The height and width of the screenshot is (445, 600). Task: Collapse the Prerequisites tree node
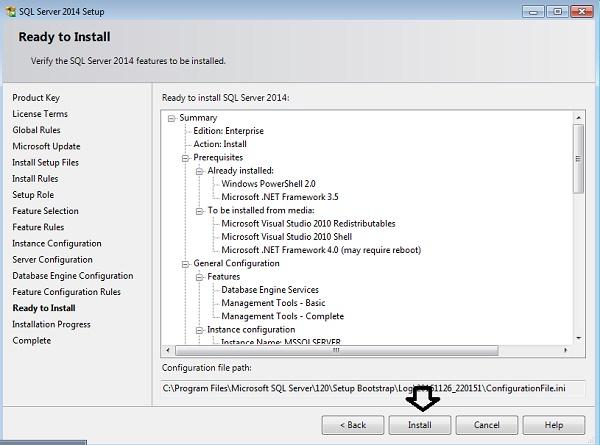[x=185, y=158]
